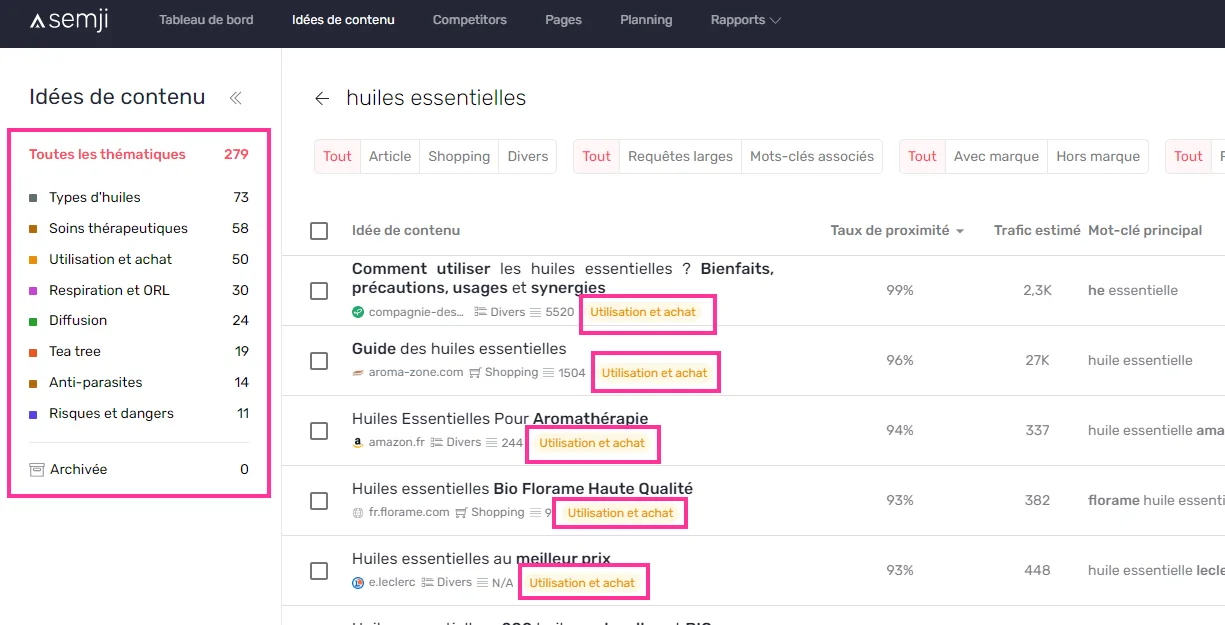Filter by Mots-clés associés

(x=812, y=156)
